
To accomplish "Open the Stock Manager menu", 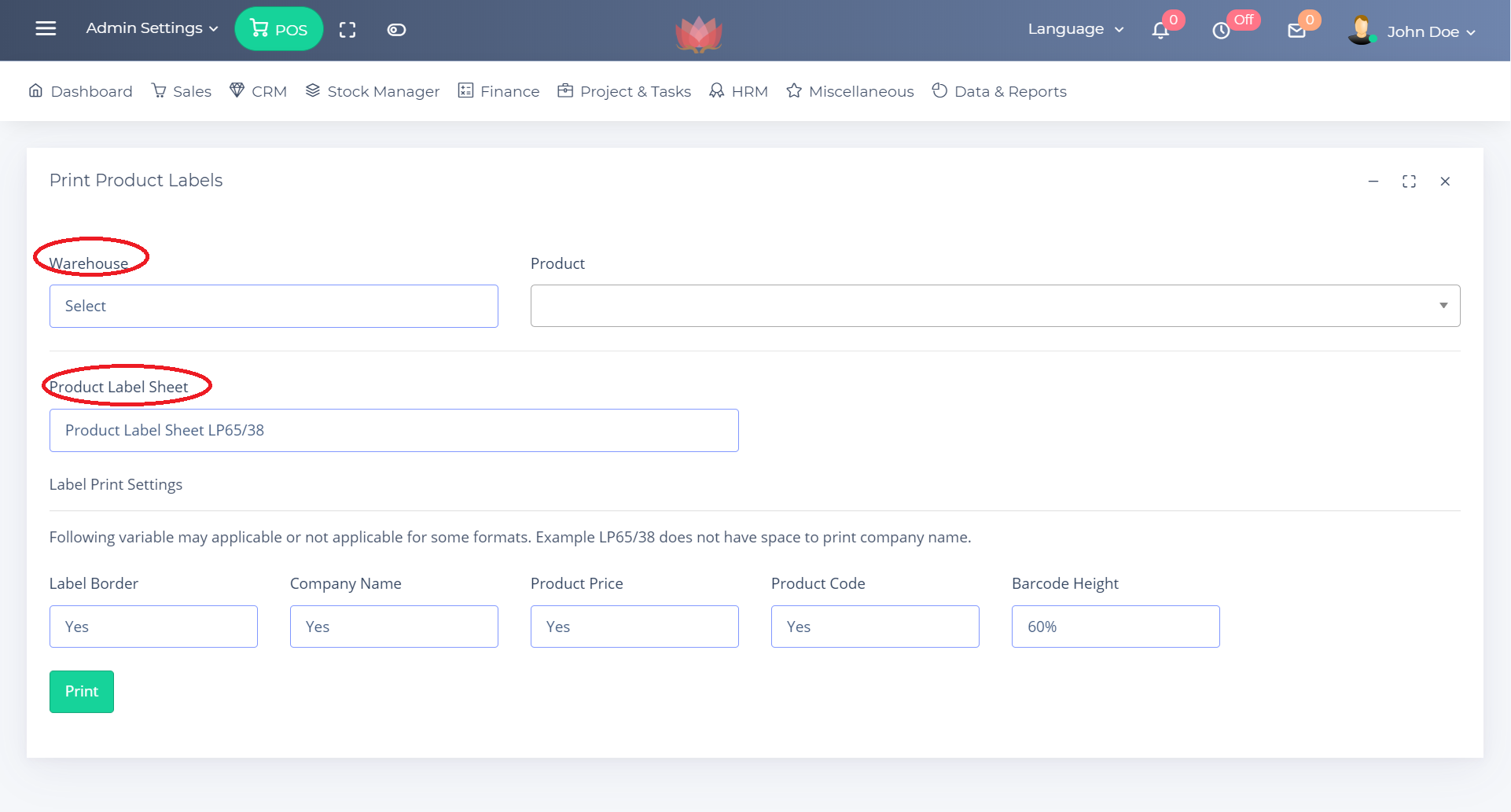I will point(372,91).
